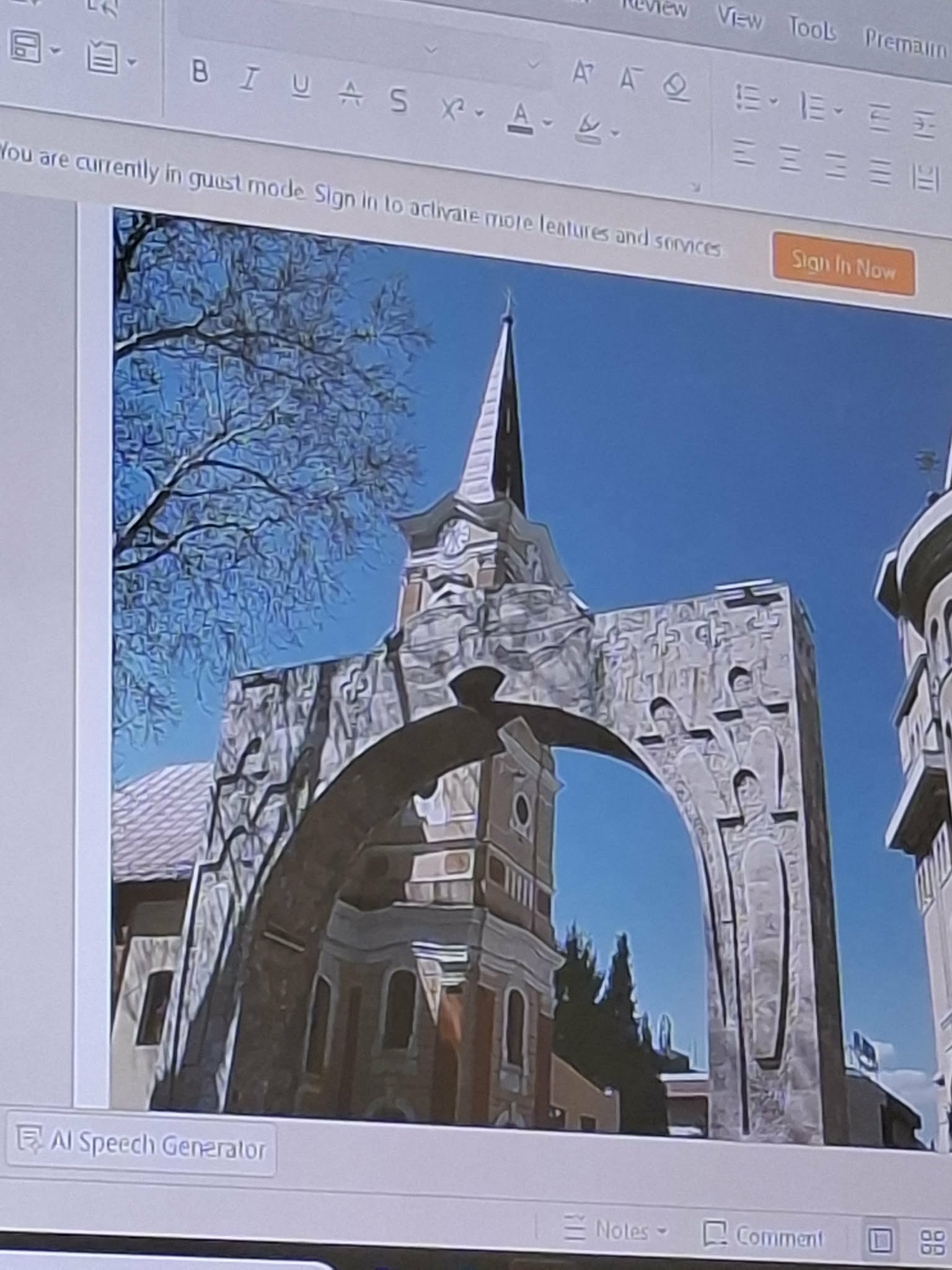Open the Tools tab
Viewport: 952px width, 1270px height.
pyautogui.click(x=812, y=29)
